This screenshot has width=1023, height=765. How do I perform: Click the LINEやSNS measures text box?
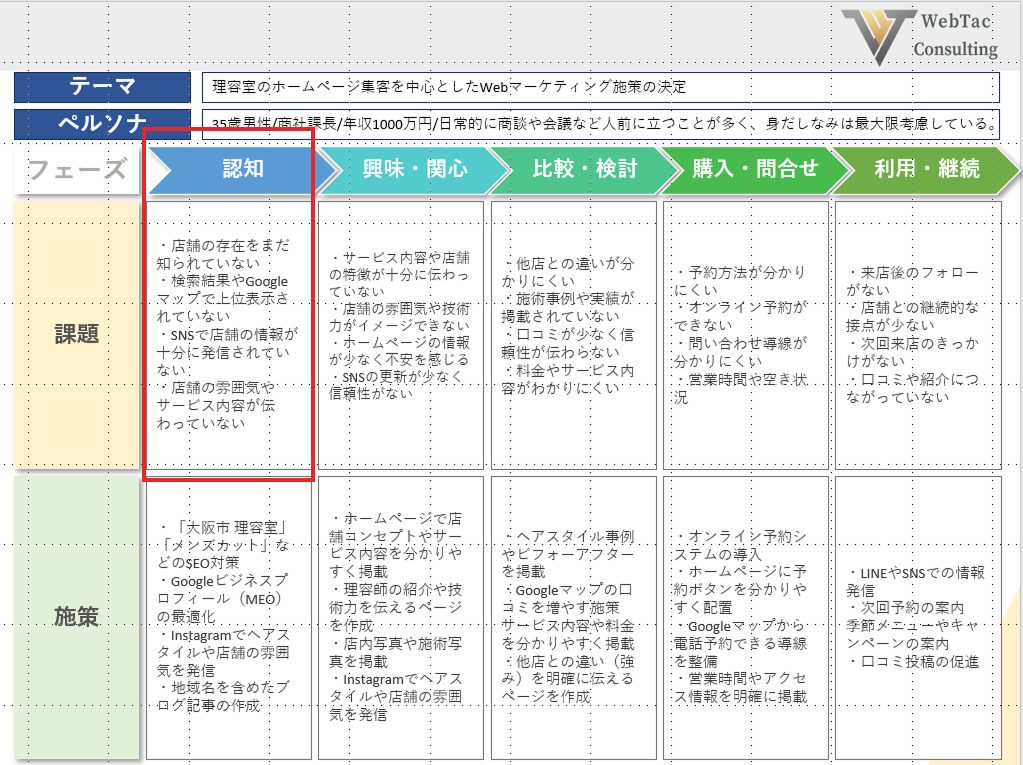click(x=917, y=617)
